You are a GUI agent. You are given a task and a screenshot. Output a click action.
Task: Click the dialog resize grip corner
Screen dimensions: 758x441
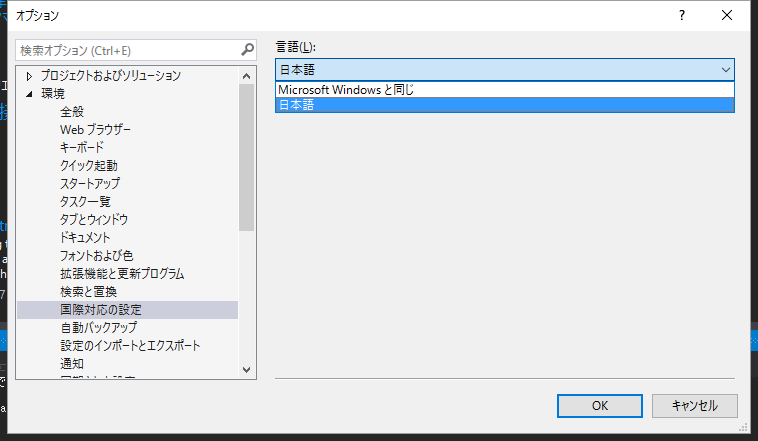click(x=743, y=427)
